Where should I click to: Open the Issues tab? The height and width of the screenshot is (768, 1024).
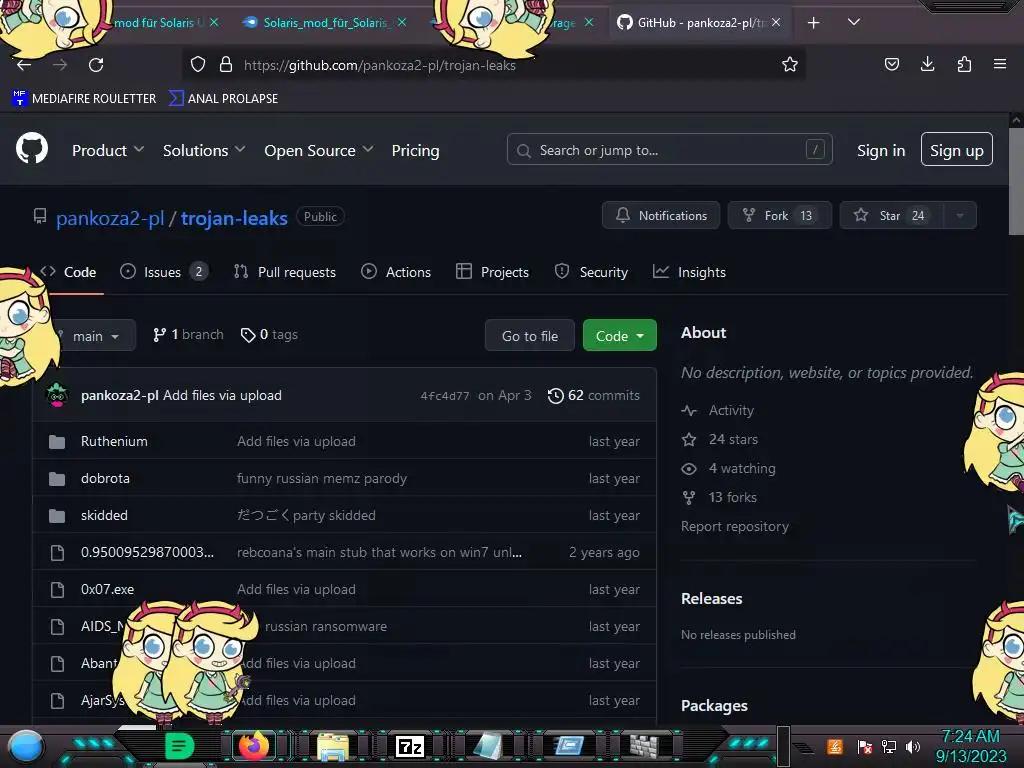coord(164,272)
